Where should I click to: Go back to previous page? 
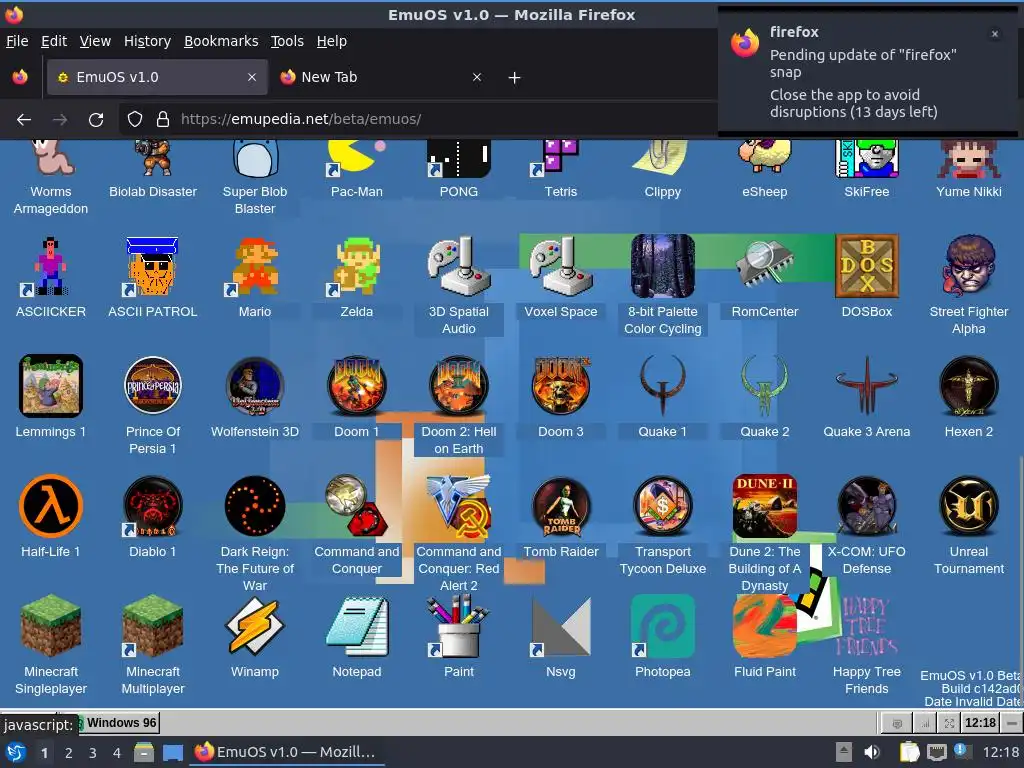coord(24,120)
